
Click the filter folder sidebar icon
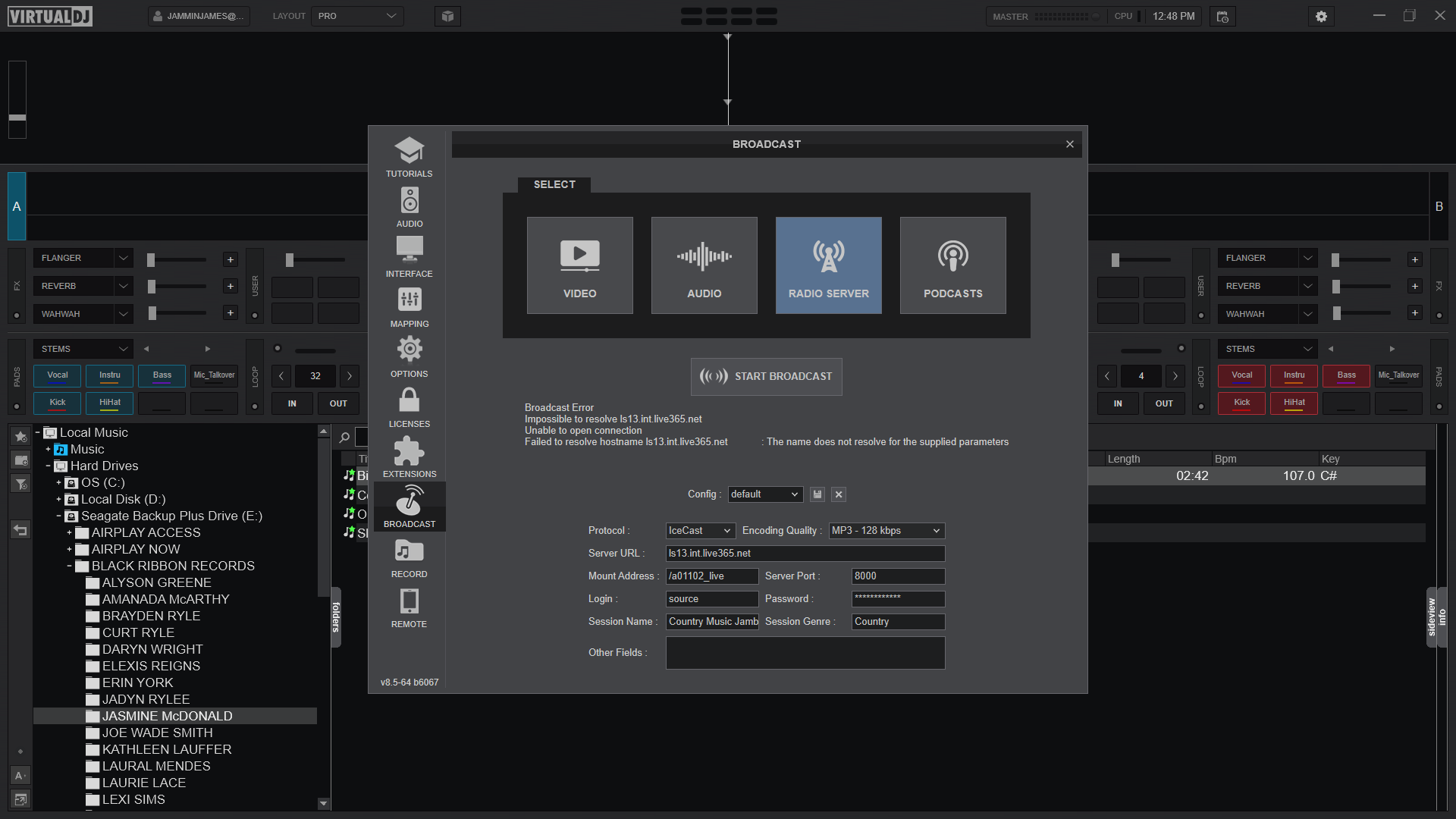coord(20,484)
